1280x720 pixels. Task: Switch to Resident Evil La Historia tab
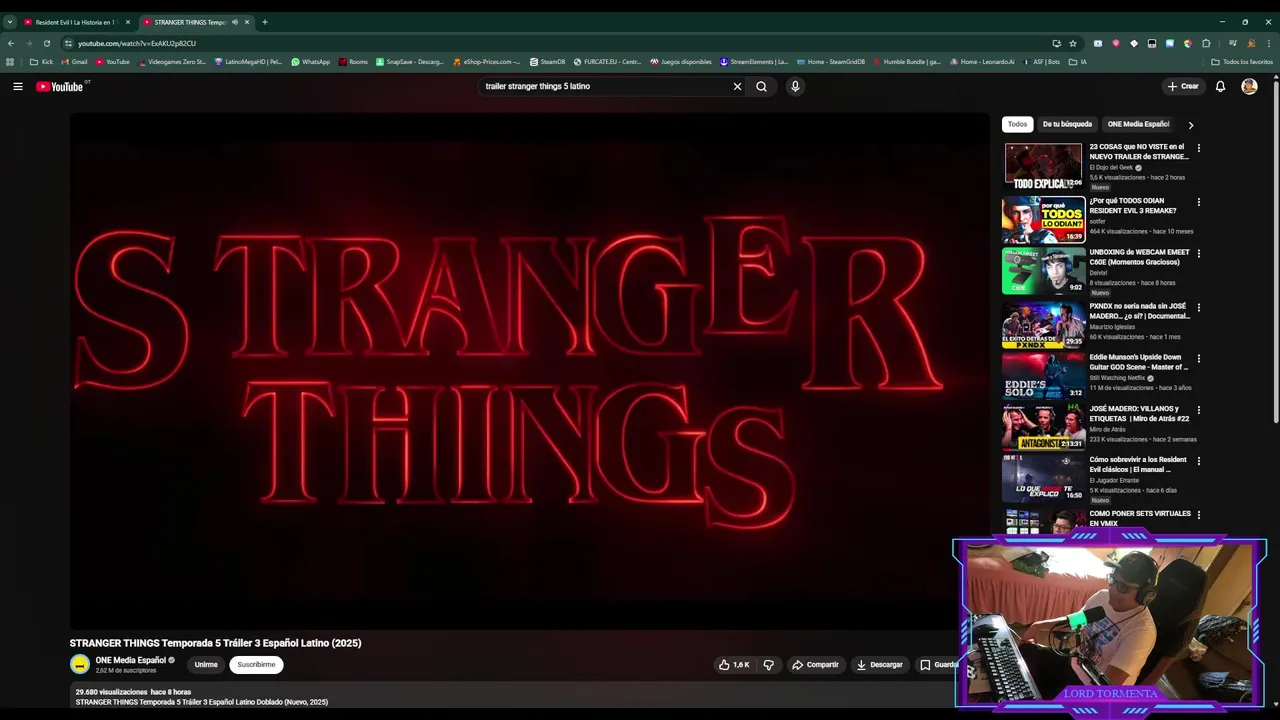pos(77,22)
